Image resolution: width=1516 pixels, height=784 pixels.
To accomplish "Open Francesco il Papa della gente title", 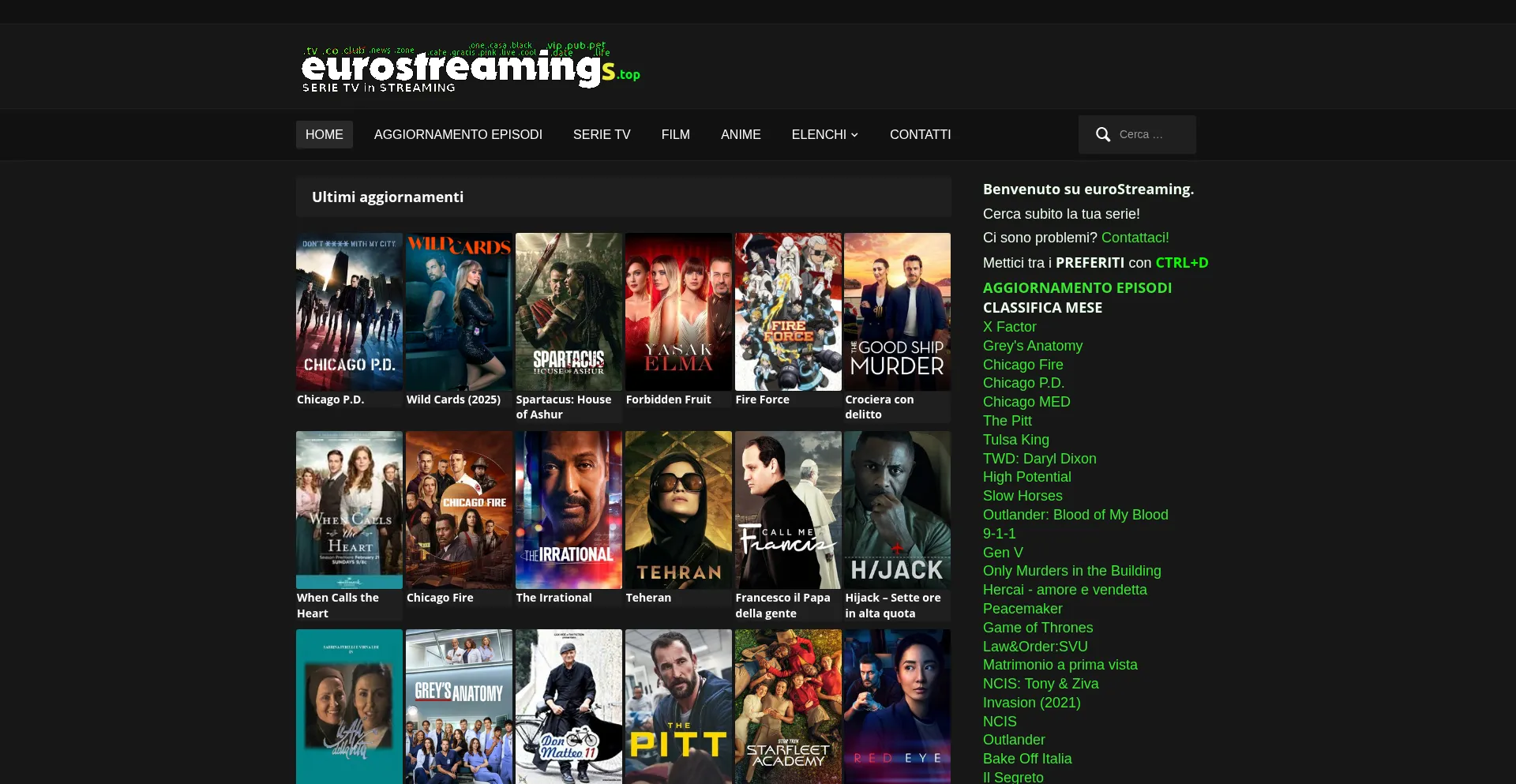I will tap(782, 606).
